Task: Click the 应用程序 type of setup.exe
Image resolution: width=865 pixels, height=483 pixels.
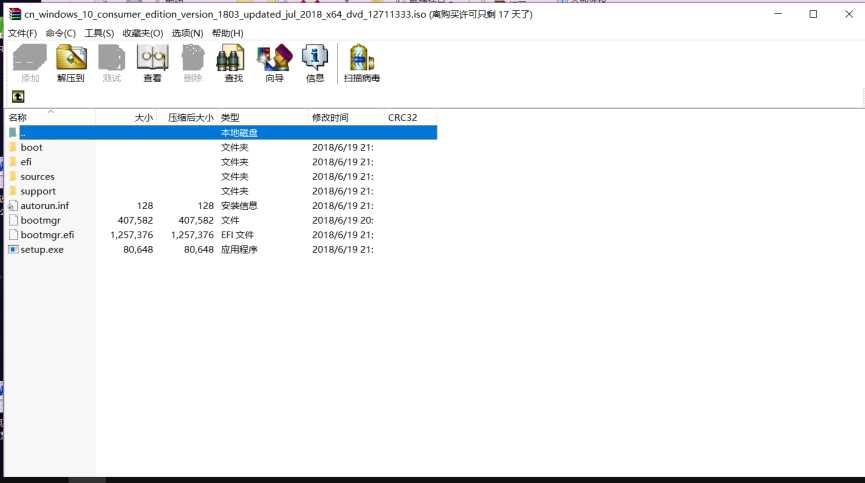Action: [x=239, y=249]
